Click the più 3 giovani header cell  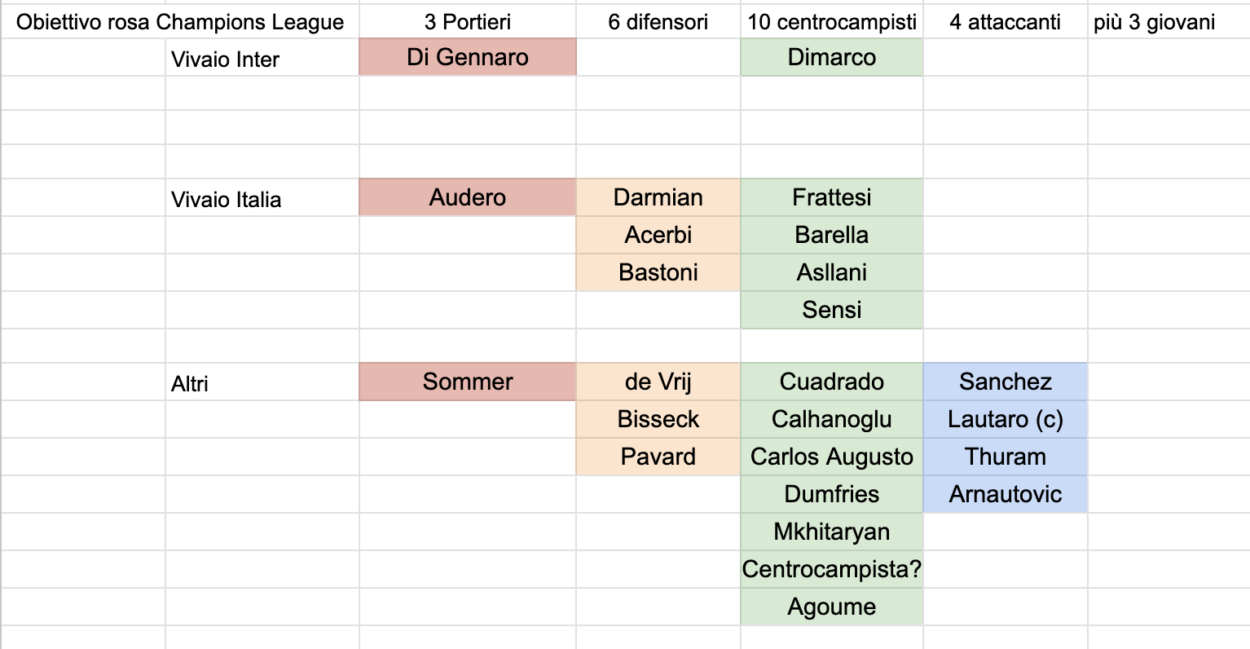coord(1155,21)
